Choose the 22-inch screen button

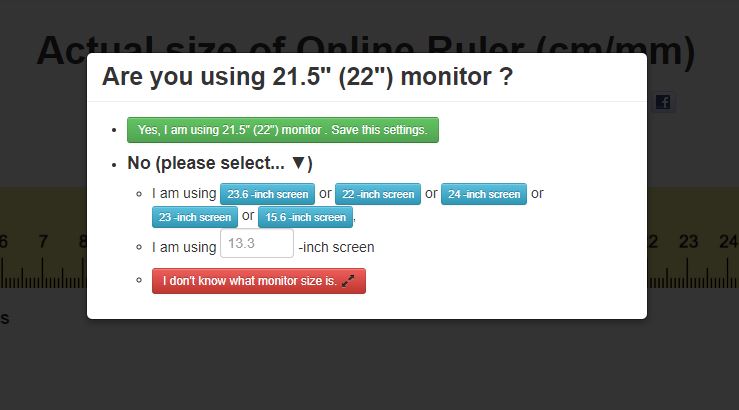(x=378, y=194)
